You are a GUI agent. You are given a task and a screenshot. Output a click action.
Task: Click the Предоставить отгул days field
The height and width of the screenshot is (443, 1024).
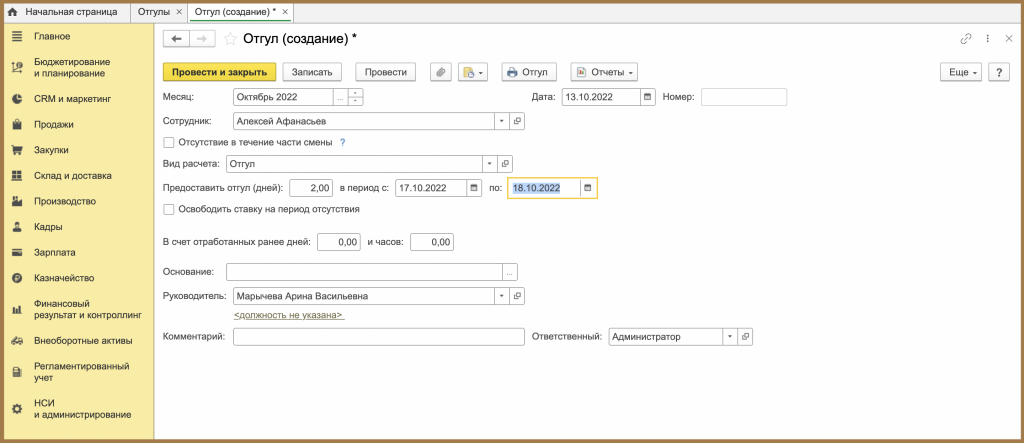pos(312,188)
